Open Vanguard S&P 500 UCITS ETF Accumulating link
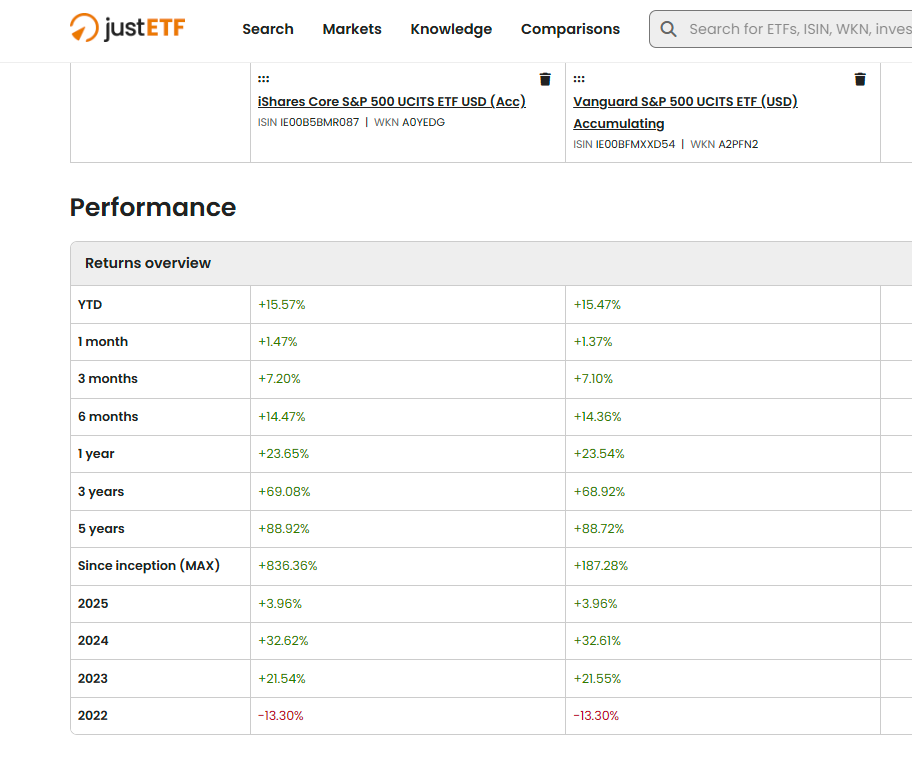The image size is (912, 772). [685, 112]
